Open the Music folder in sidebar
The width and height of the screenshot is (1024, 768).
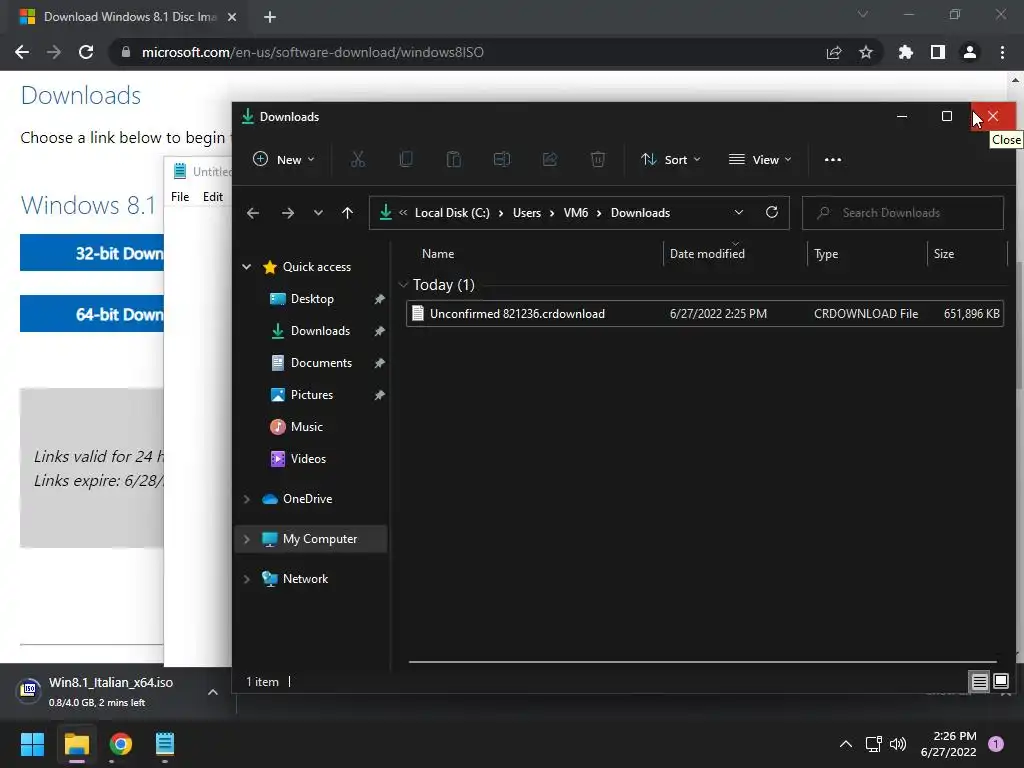coord(306,426)
